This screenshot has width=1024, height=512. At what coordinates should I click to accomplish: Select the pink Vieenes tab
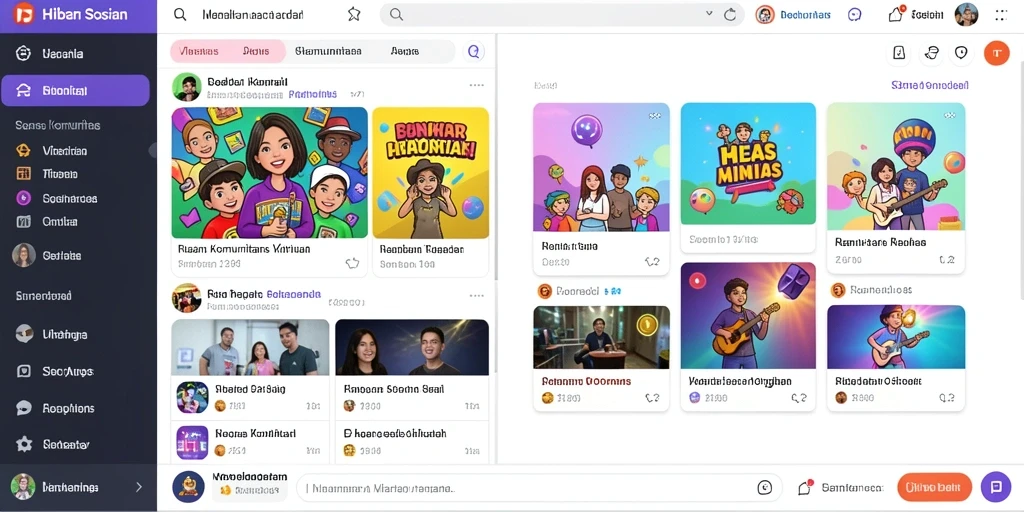point(199,51)
